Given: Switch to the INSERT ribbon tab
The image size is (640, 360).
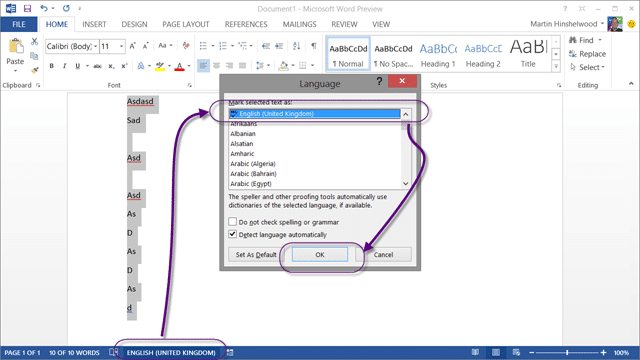Looking at the screenshot, I should (x=94, y=24).
